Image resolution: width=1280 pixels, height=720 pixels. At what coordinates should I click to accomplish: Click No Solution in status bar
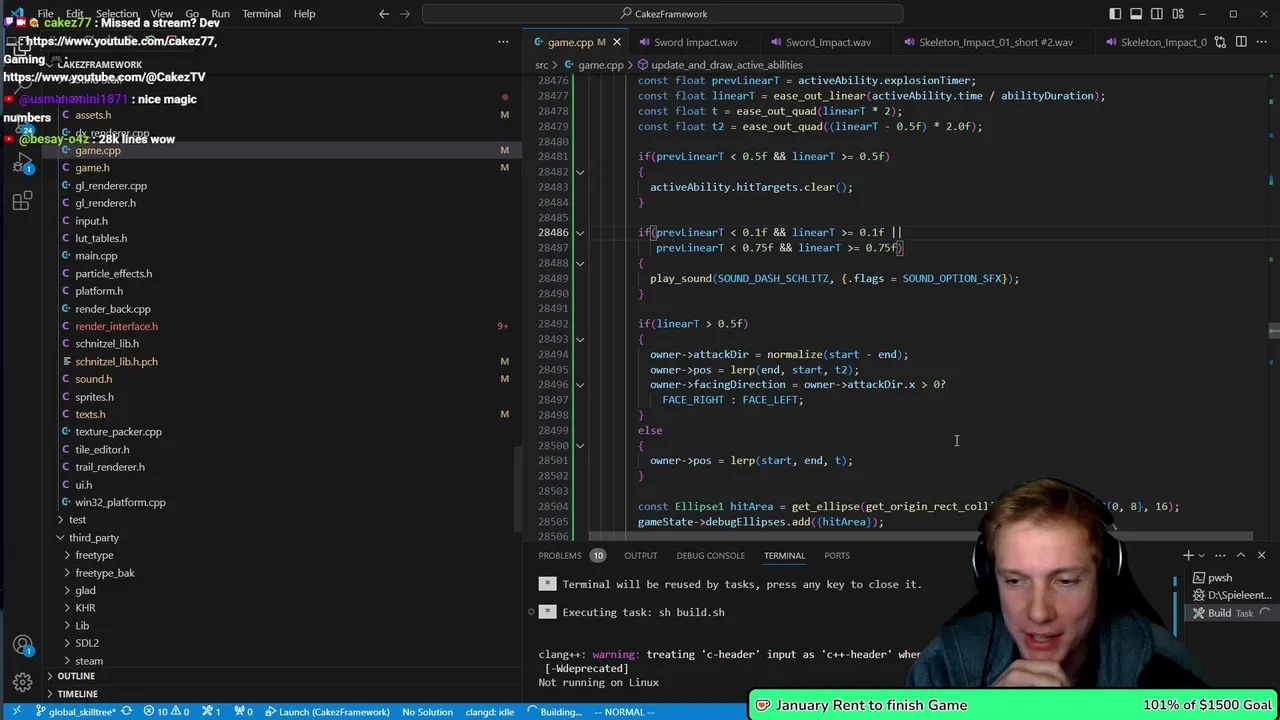[x=427, y=712]
